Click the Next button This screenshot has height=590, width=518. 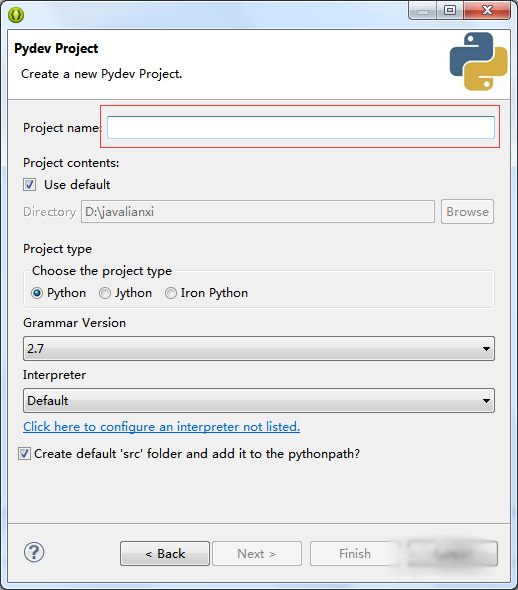(257, 554)
